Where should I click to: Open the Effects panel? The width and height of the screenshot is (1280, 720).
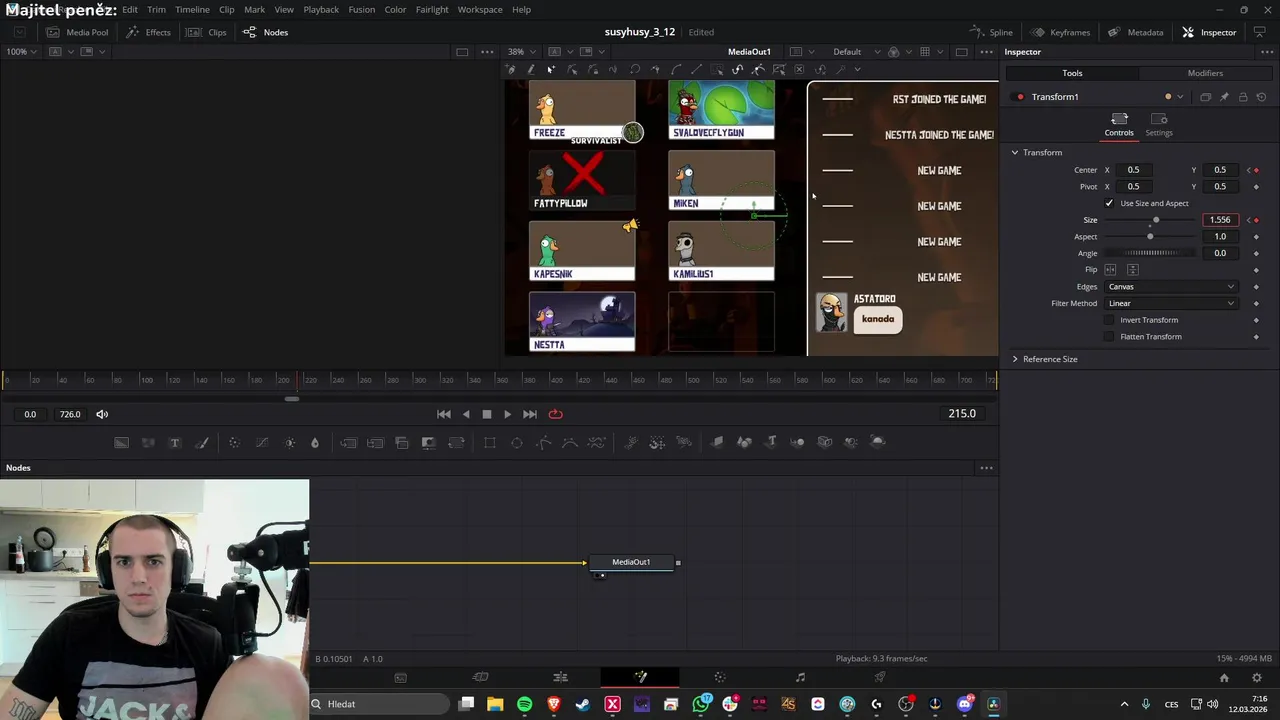(x=148, y=32)
